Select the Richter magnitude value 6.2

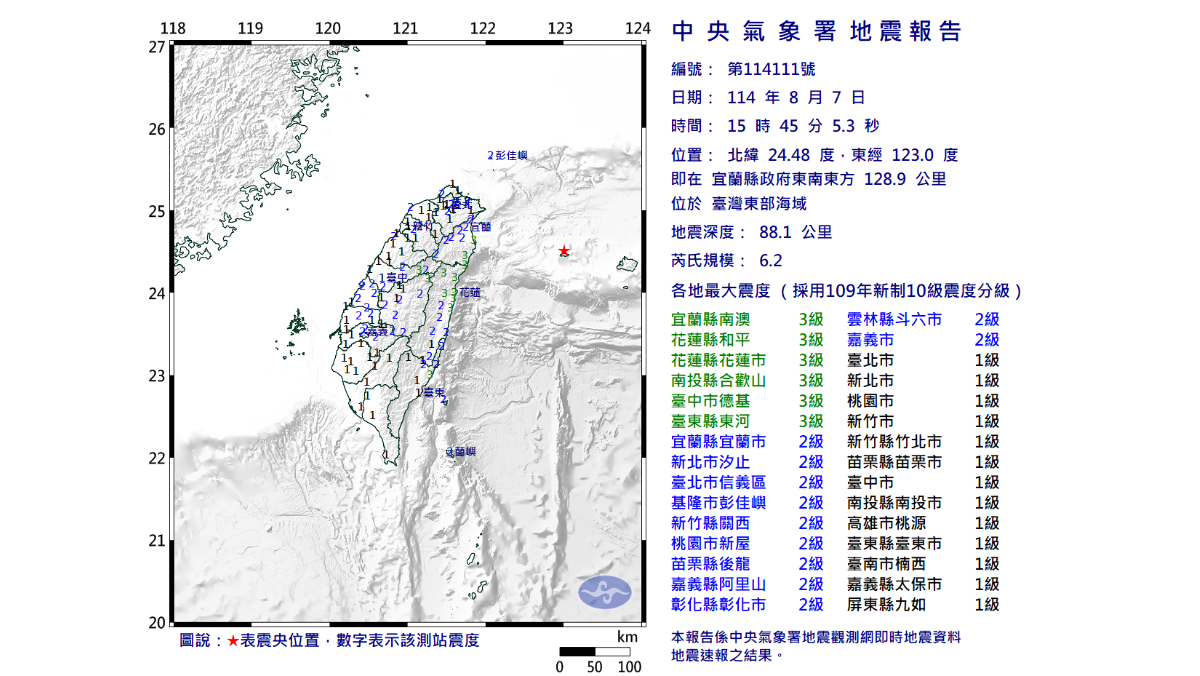(771, 261)
